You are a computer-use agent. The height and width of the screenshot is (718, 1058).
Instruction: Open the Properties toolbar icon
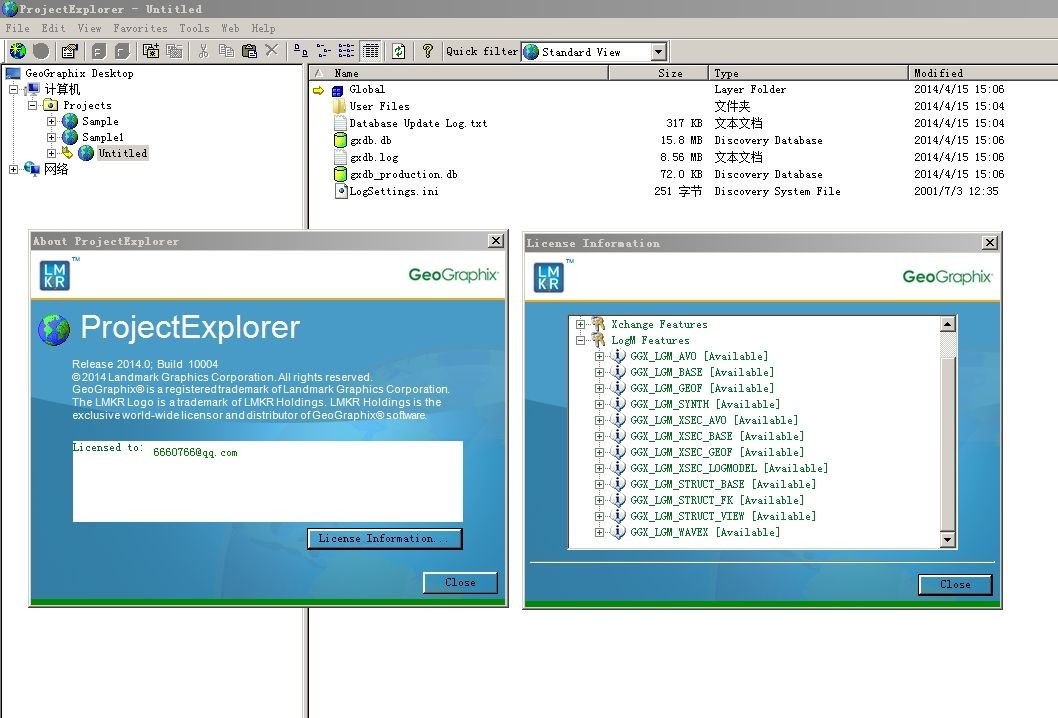point(69,51)
